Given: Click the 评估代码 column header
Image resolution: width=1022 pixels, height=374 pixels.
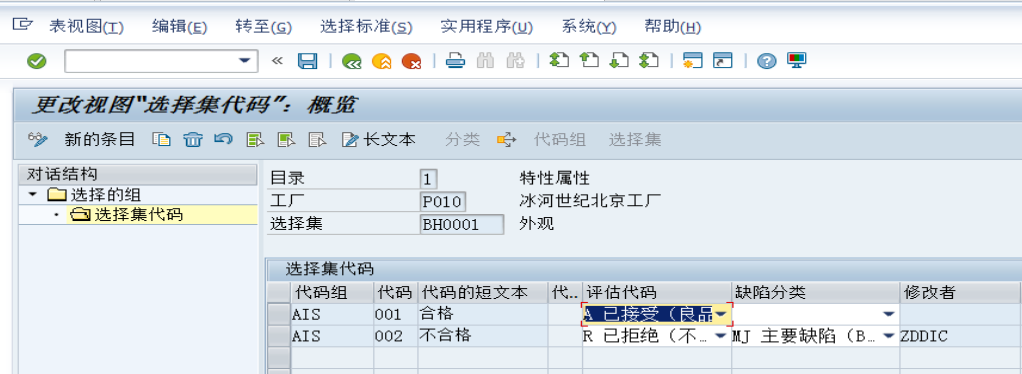Looking at the screenshot, I should [656, 293].
